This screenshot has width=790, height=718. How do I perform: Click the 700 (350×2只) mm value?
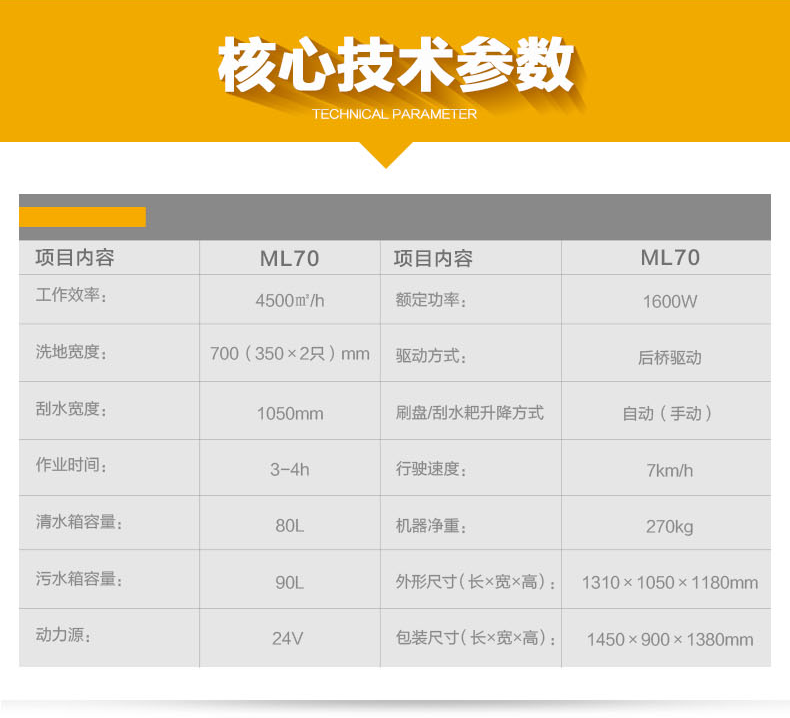pos(289,354)
